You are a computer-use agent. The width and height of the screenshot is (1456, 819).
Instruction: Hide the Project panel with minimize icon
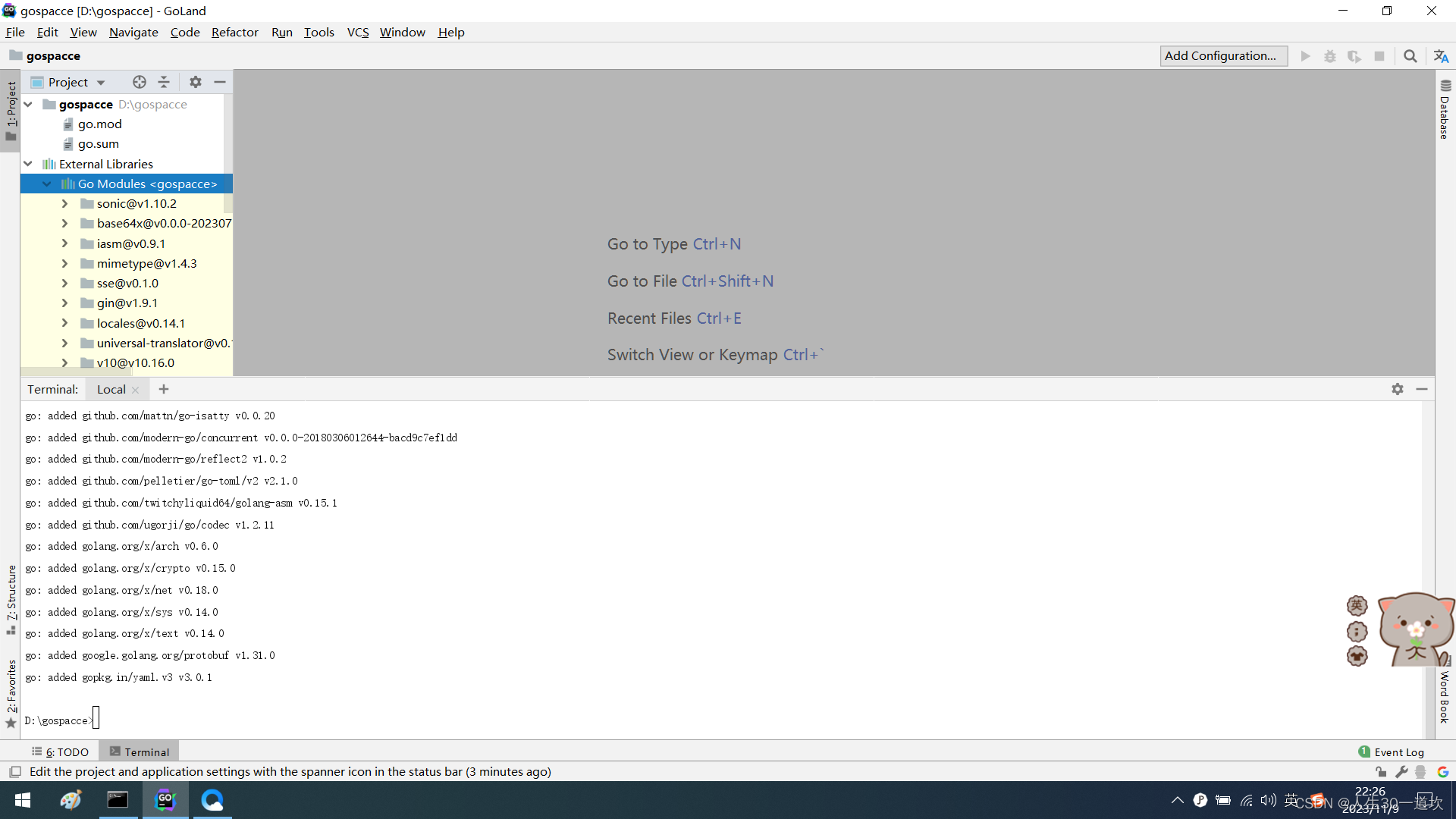[220, 82]
